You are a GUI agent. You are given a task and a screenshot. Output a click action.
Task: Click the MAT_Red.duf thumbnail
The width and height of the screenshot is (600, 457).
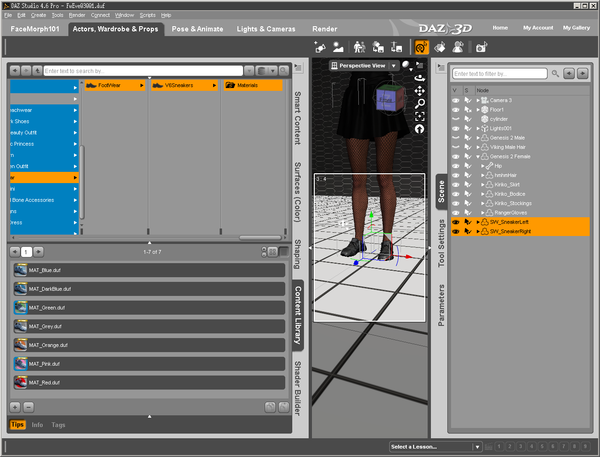(x=20, y=382)
